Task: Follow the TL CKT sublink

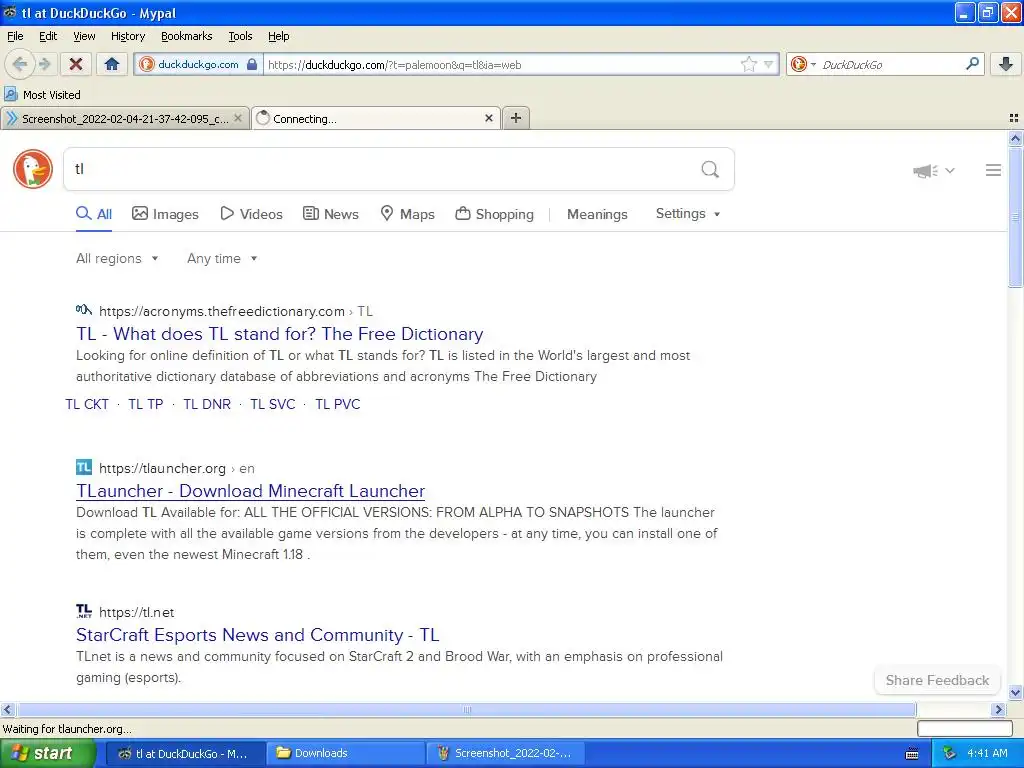Action: 87,404
